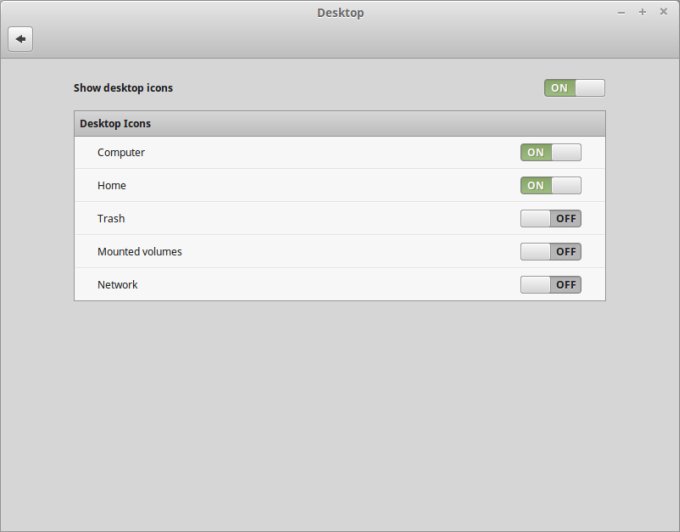Disable the Computer desktop icon toggle
The image size is (680, 532).
(x=550, y=152)
